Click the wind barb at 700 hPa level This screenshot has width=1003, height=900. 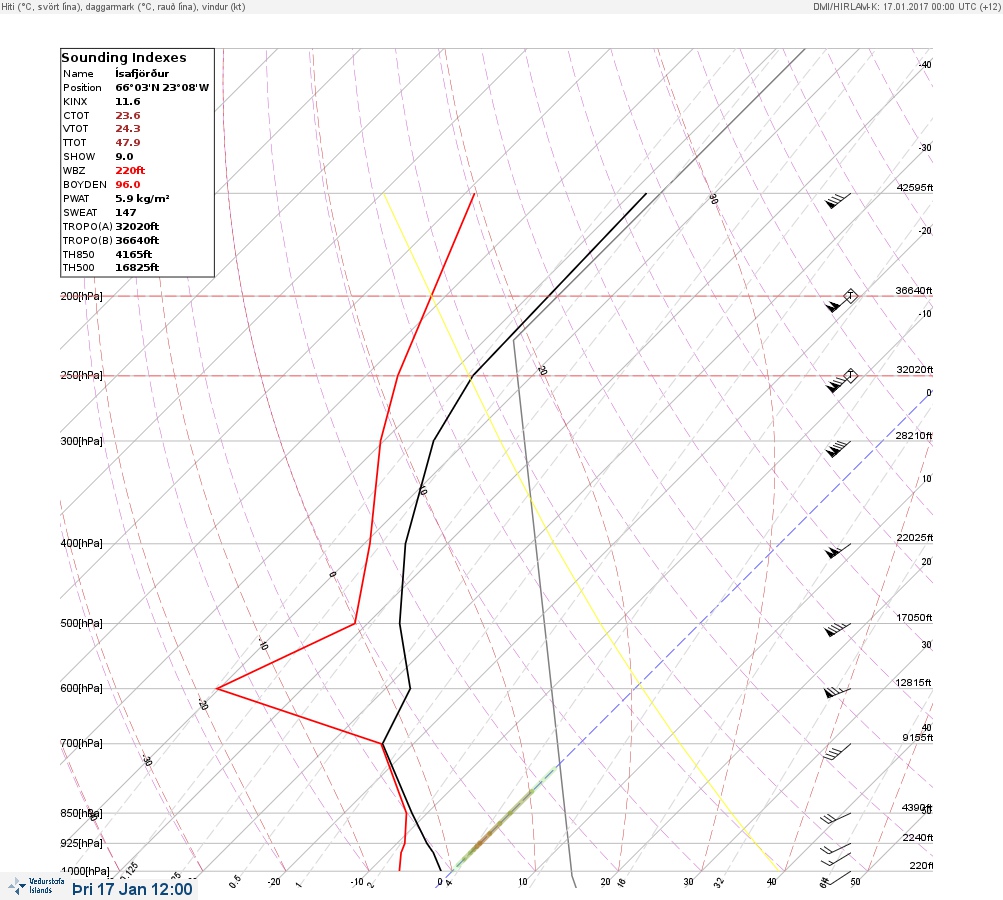(837, 752)
